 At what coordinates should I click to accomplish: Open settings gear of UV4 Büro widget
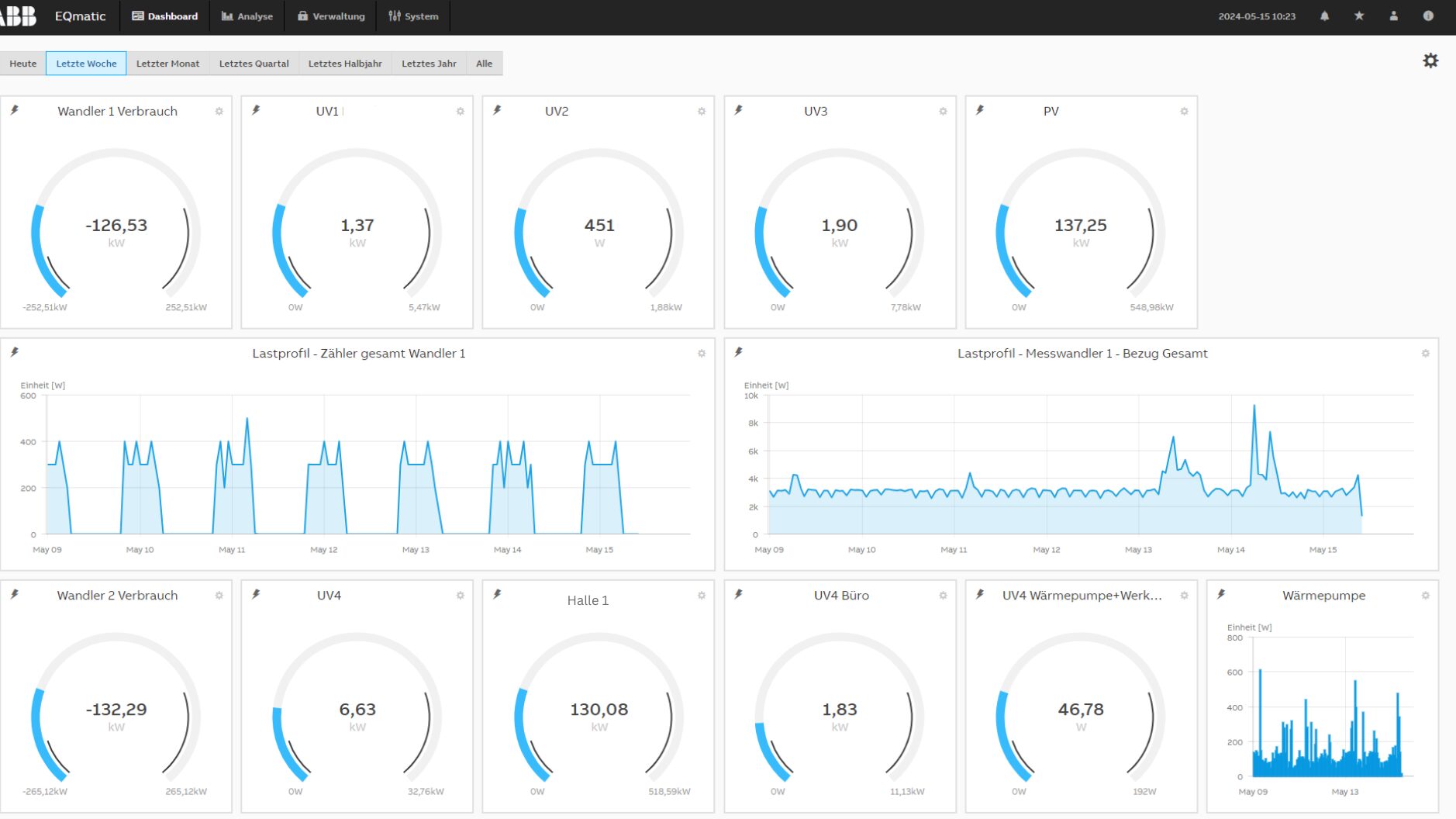coord(943,596)
